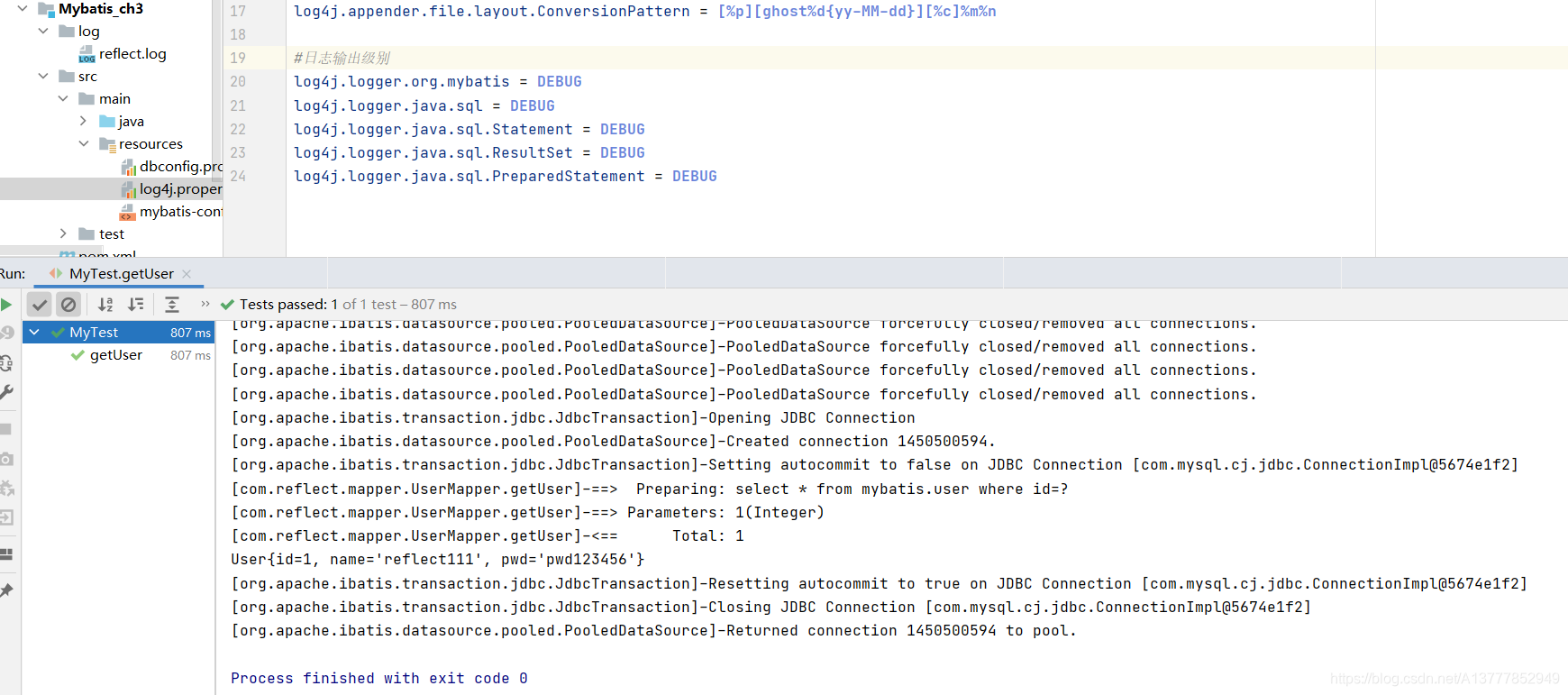The width and height of the screenshot is (1568, 695).
Task: Collapse the log folder arrow
Action: [43, 31]
